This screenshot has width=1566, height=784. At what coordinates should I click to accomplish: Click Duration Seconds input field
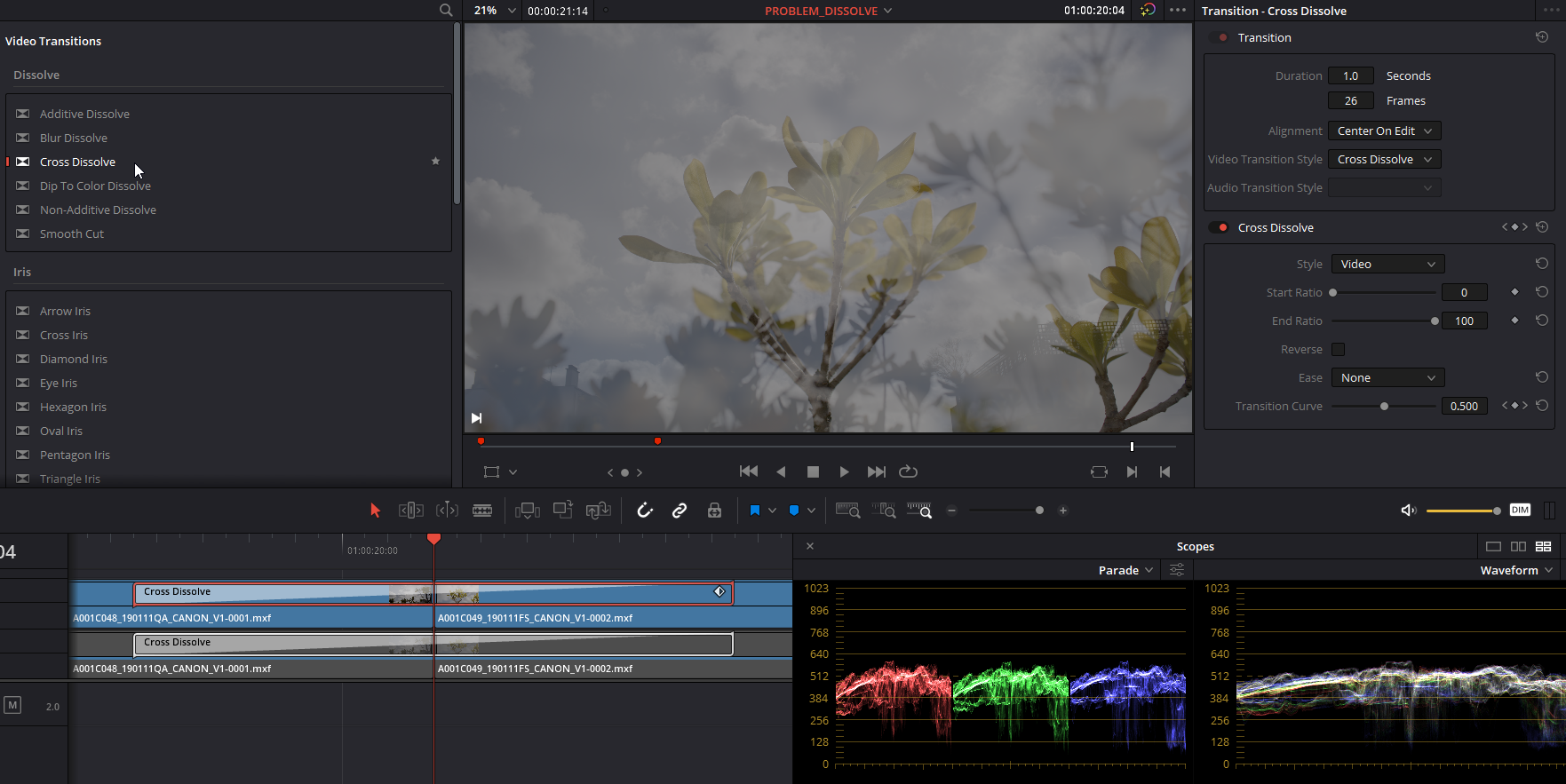(x=1351, y=75)
